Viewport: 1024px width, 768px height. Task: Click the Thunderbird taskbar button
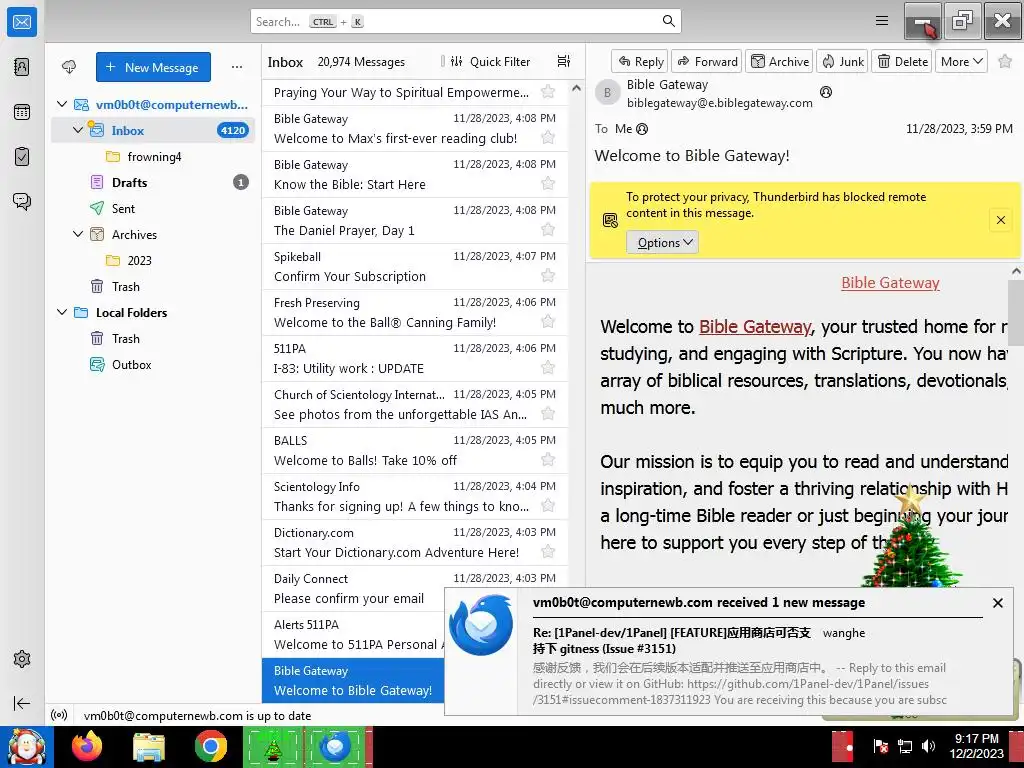[x=336, y=746]
